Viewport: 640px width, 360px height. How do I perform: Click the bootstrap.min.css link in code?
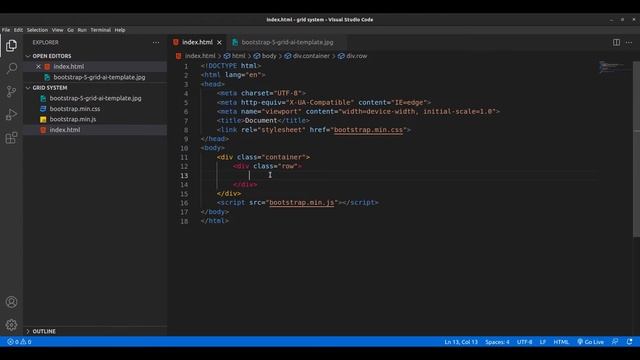[x=368, y=130]
